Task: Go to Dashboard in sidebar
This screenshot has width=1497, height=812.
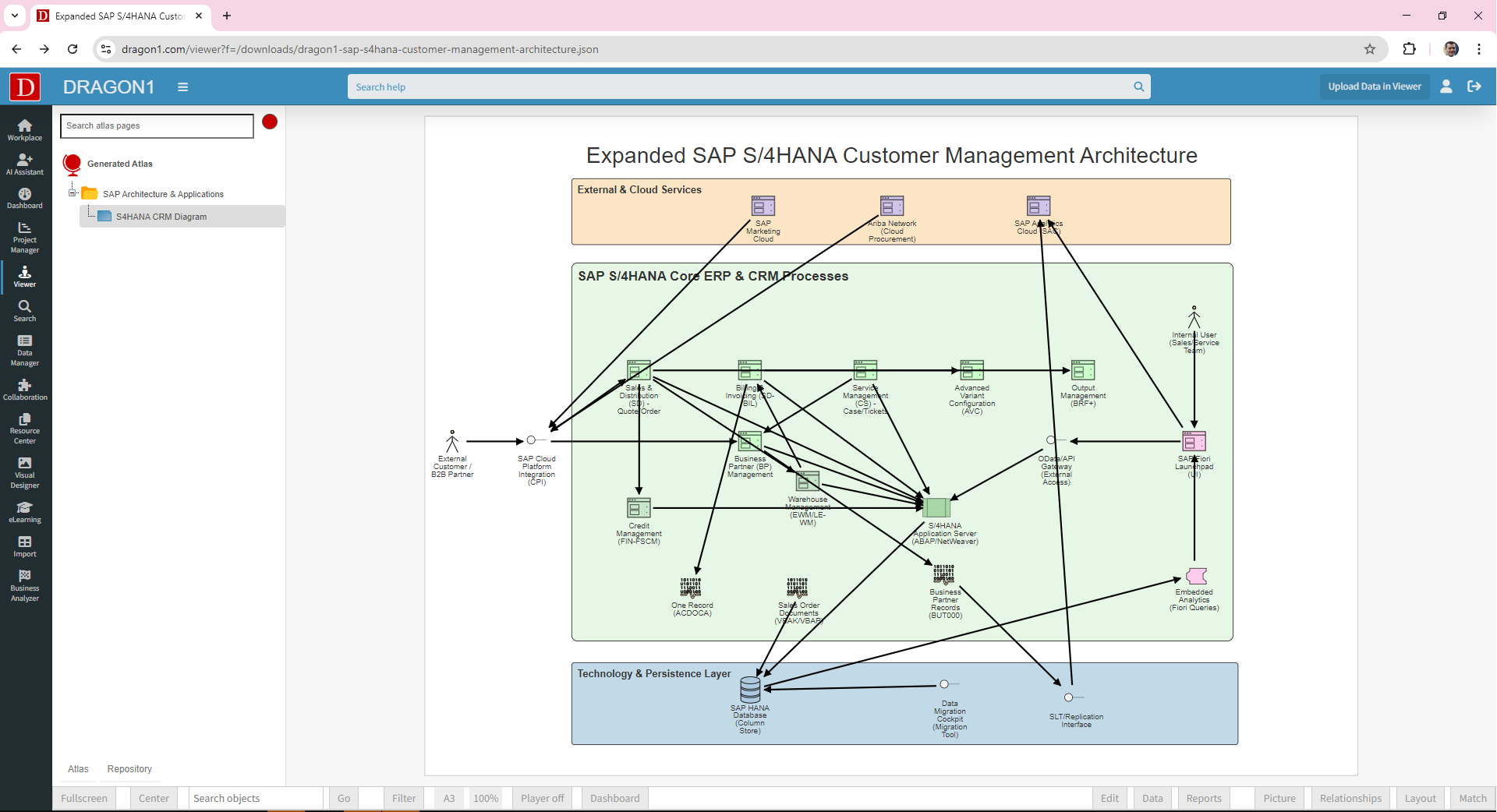Action: pos(25,198)
